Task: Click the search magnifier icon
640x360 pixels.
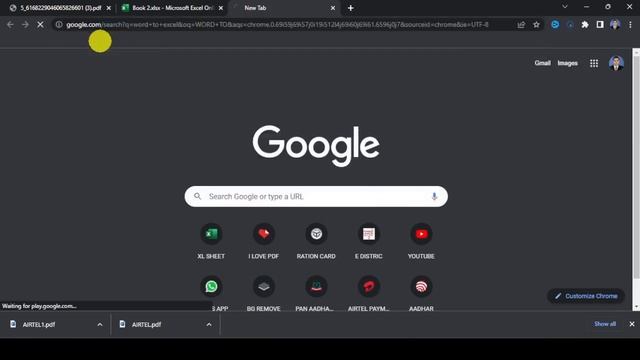Action: pyautogui.click(x=198, y=196)
